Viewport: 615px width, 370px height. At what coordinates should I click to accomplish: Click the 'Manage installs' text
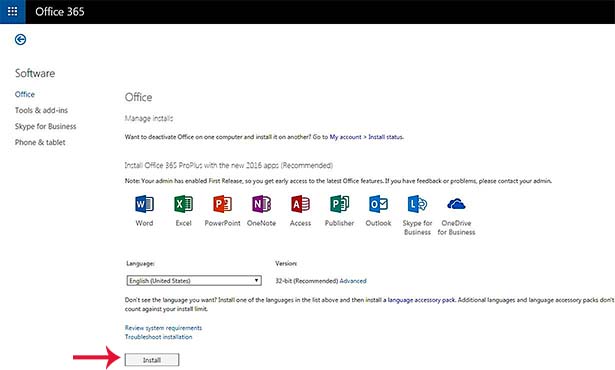click(x=149, y=118)
